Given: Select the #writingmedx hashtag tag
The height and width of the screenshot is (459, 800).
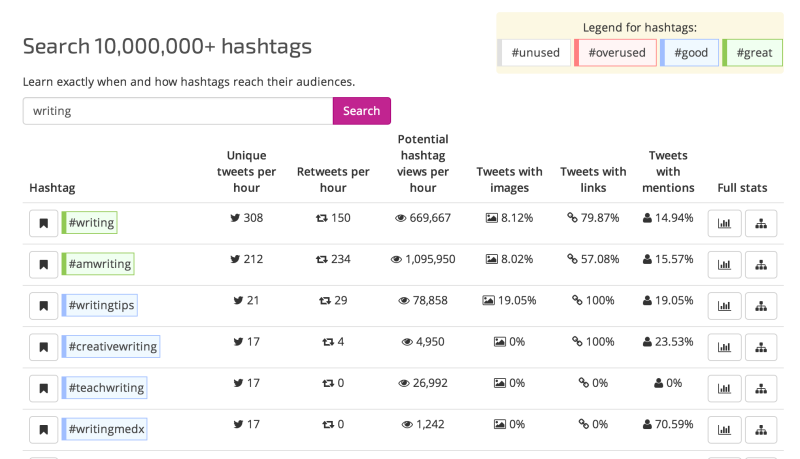Looking at the screenshot, I should pyautogui.click(x=105, y=429).
